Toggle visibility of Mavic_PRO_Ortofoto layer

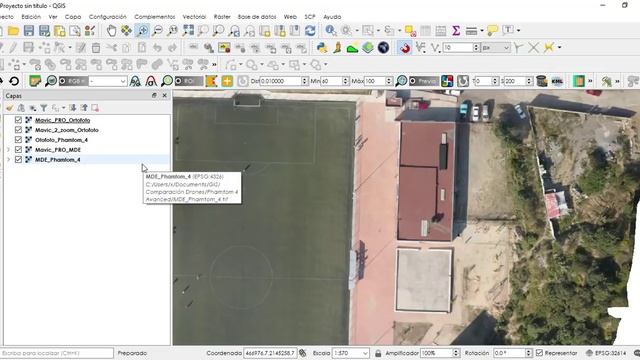pyautogui.click(x=18, y=120)
